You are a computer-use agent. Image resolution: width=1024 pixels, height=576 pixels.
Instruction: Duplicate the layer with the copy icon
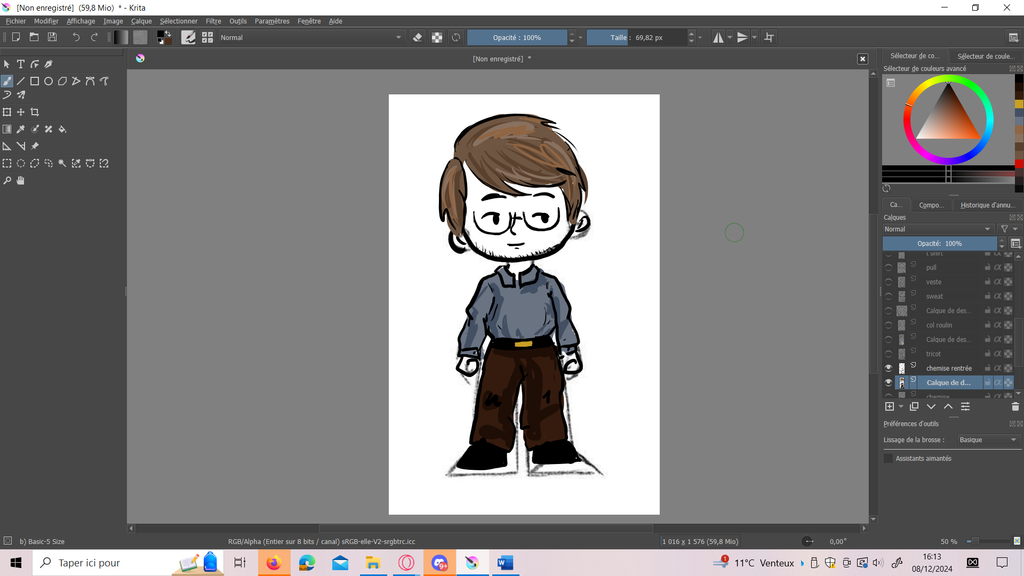pyautogui.click(x=916, y=406)
